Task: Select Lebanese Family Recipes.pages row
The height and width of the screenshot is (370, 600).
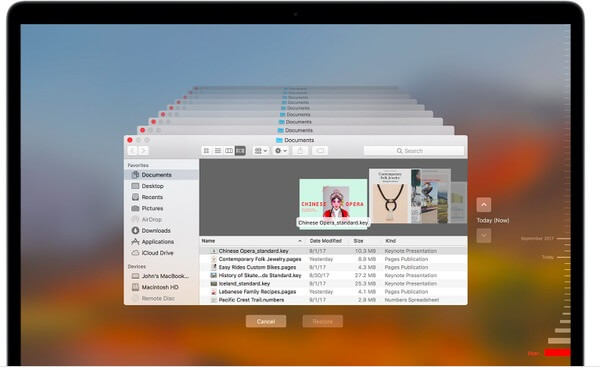Action: (333, 292)
